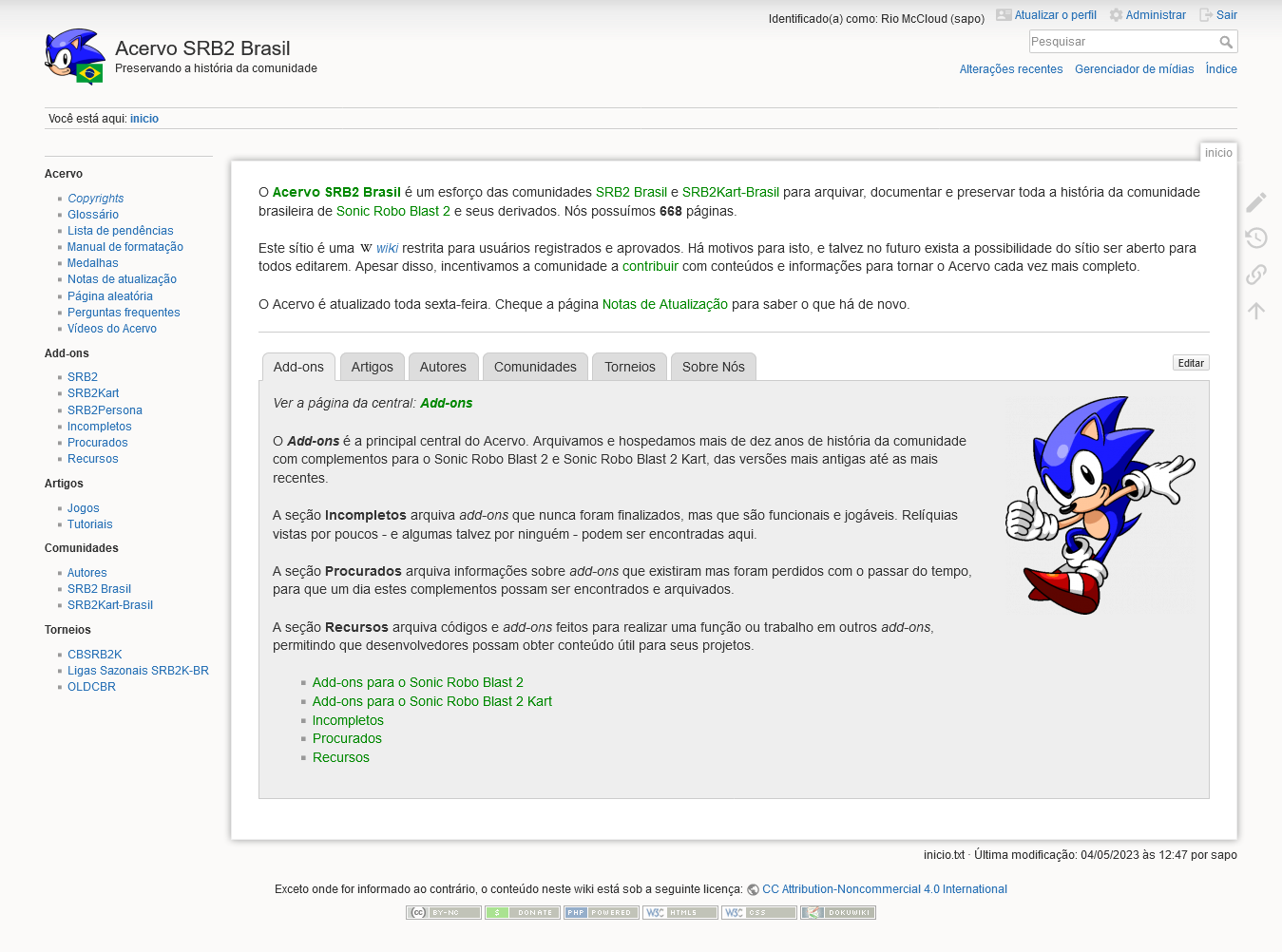Click Sonic Robo Blast 2 link in intro
Image resolution: width=1282 pixels, height=952 pixels.
coord(393,211)
